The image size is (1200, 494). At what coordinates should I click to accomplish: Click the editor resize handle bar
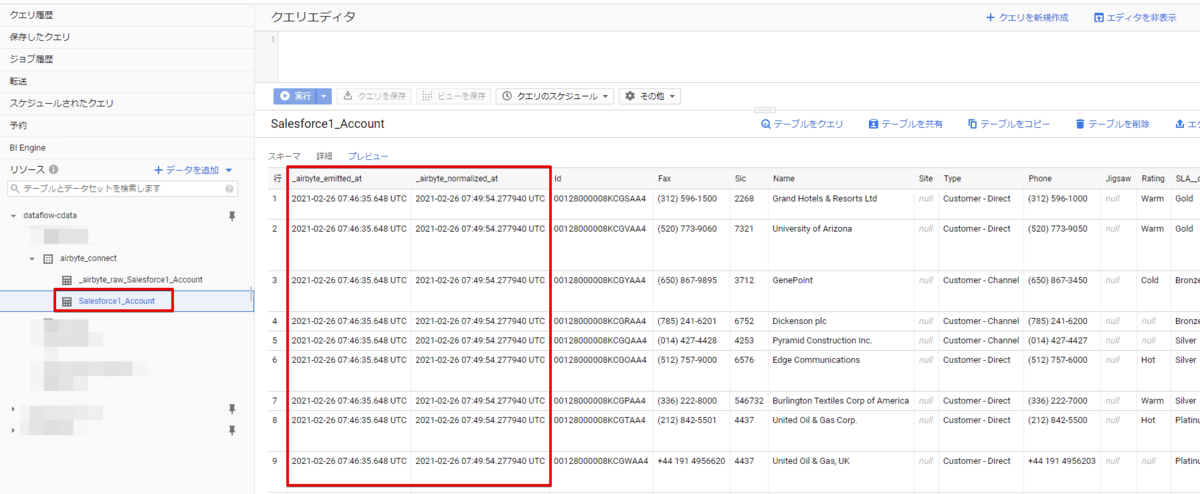click(x=765, y=110)
